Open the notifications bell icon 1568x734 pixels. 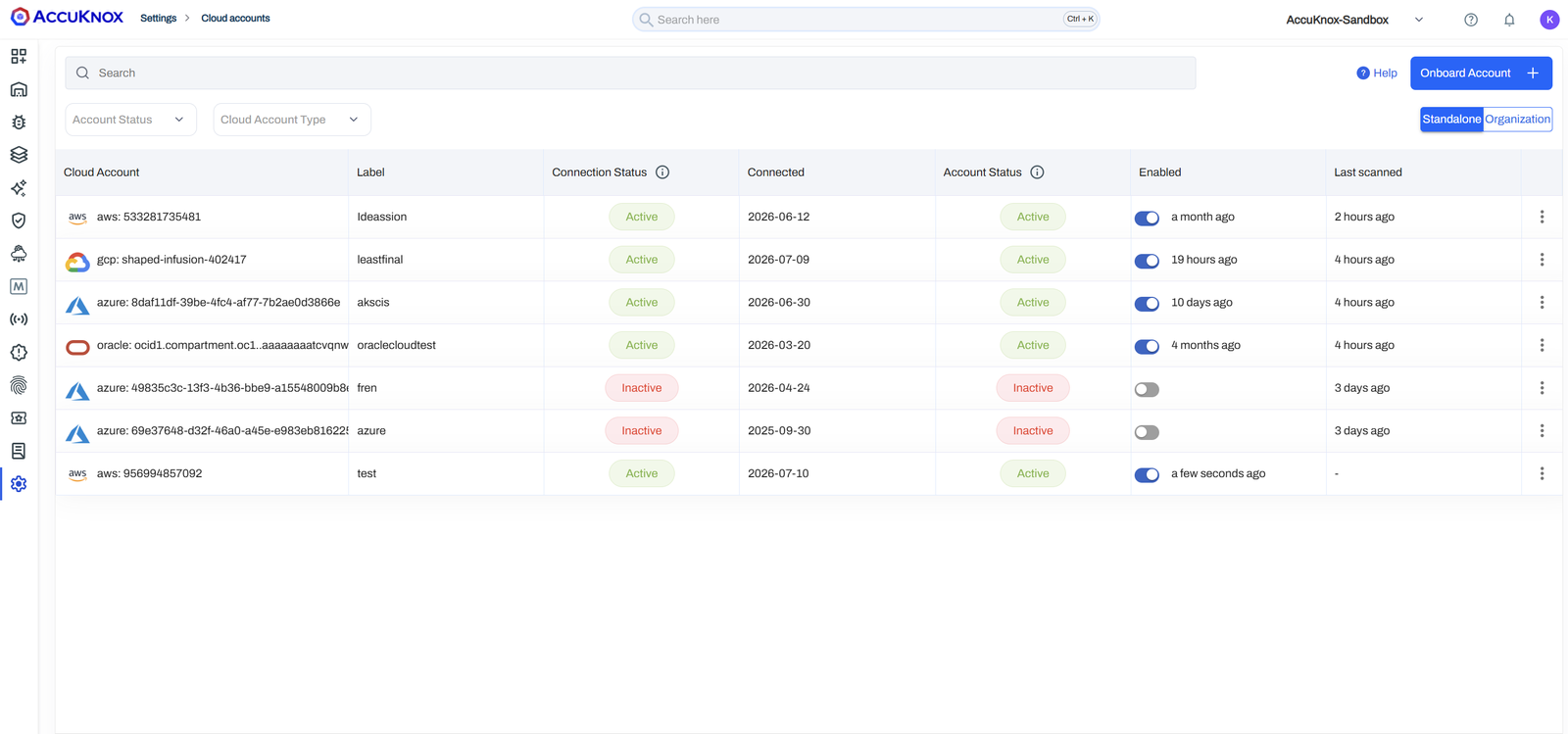click(x=1509, y=20)
